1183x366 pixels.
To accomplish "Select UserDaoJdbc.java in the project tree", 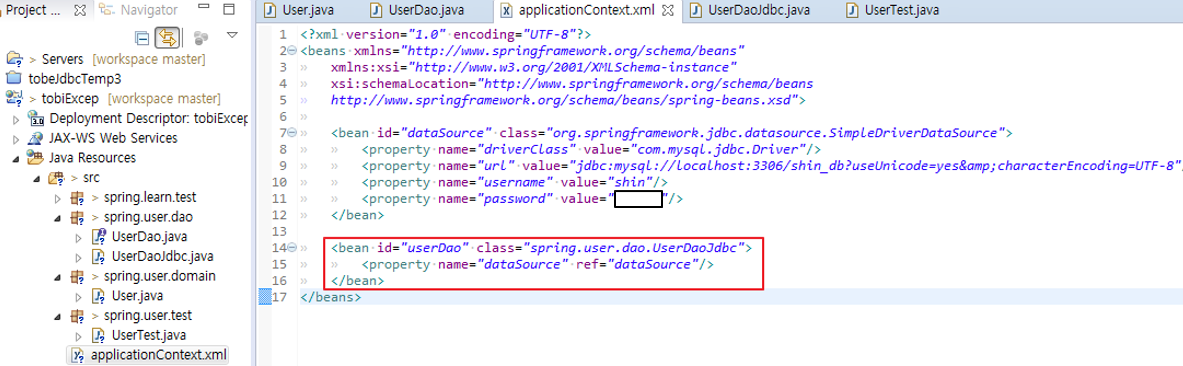I will [x=162, y=257].
